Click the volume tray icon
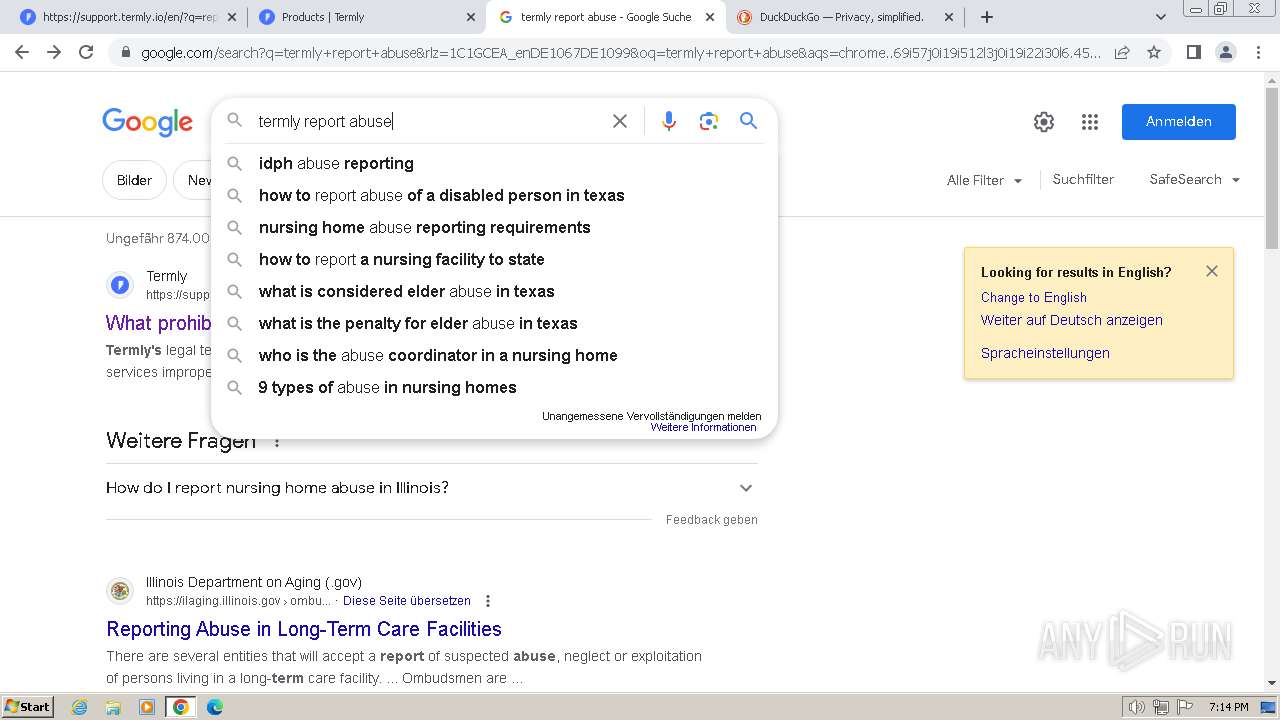The width and height of the screenshot is (1280, 720). pyautogui.click(x=1137, y=707)
